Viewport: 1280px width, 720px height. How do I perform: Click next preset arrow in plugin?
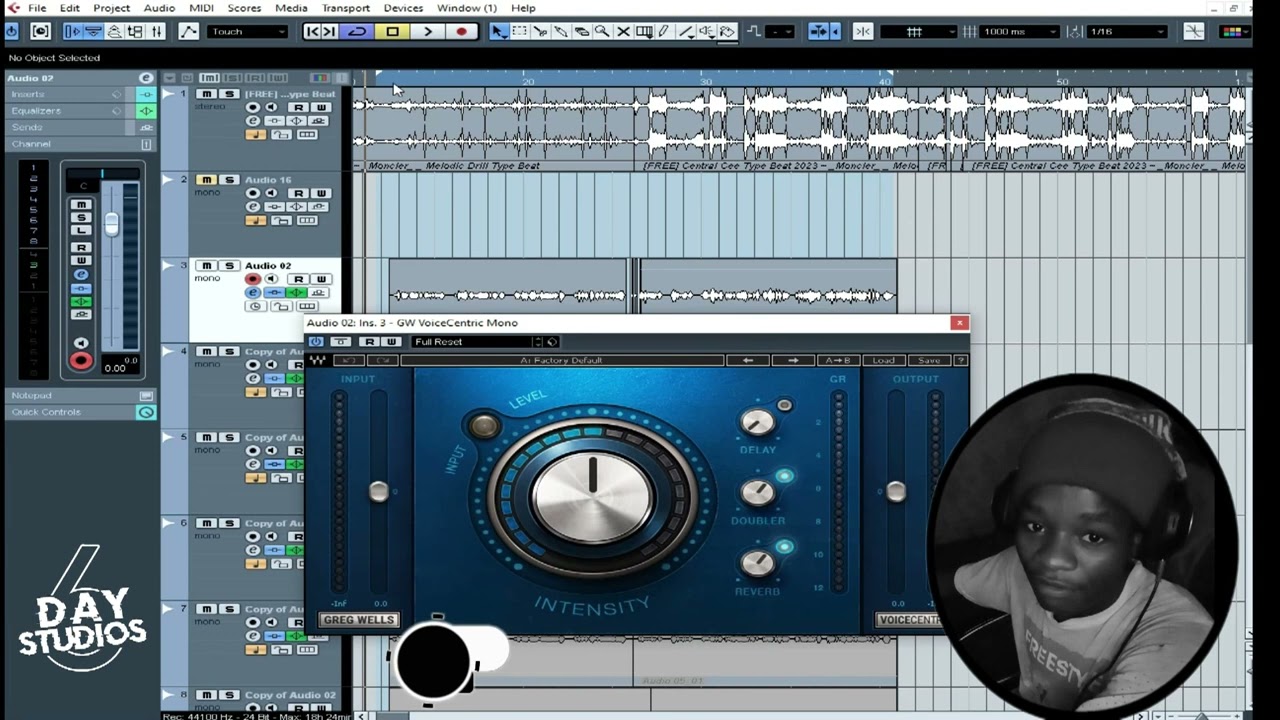(x=793, y=361)
